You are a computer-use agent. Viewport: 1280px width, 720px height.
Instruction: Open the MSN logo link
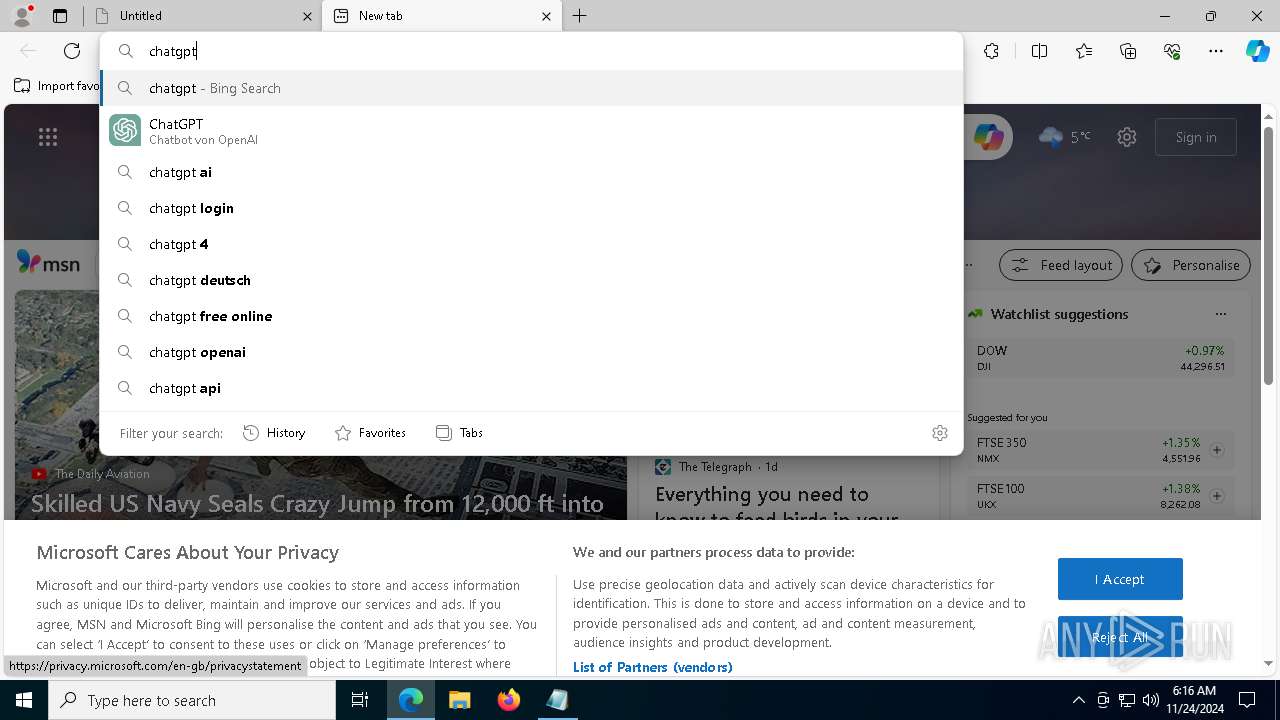coord(48,263)
